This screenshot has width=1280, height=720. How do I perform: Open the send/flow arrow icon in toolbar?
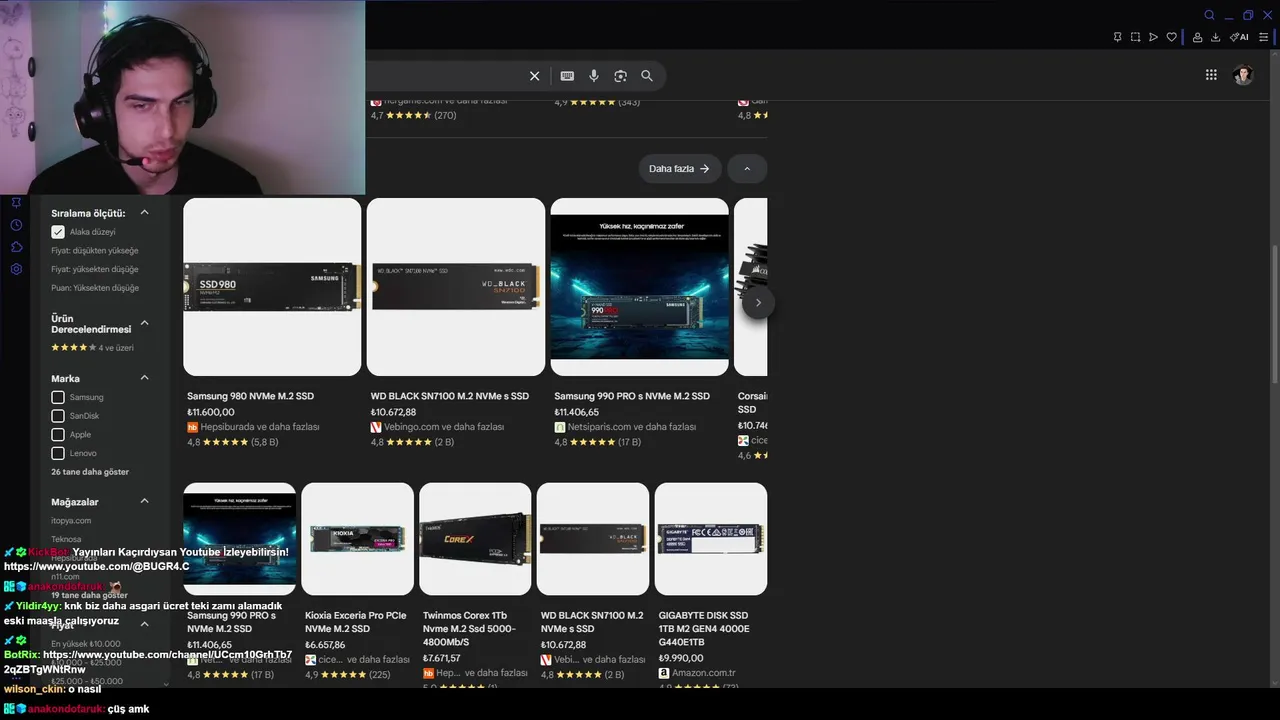pos(1153,37)
